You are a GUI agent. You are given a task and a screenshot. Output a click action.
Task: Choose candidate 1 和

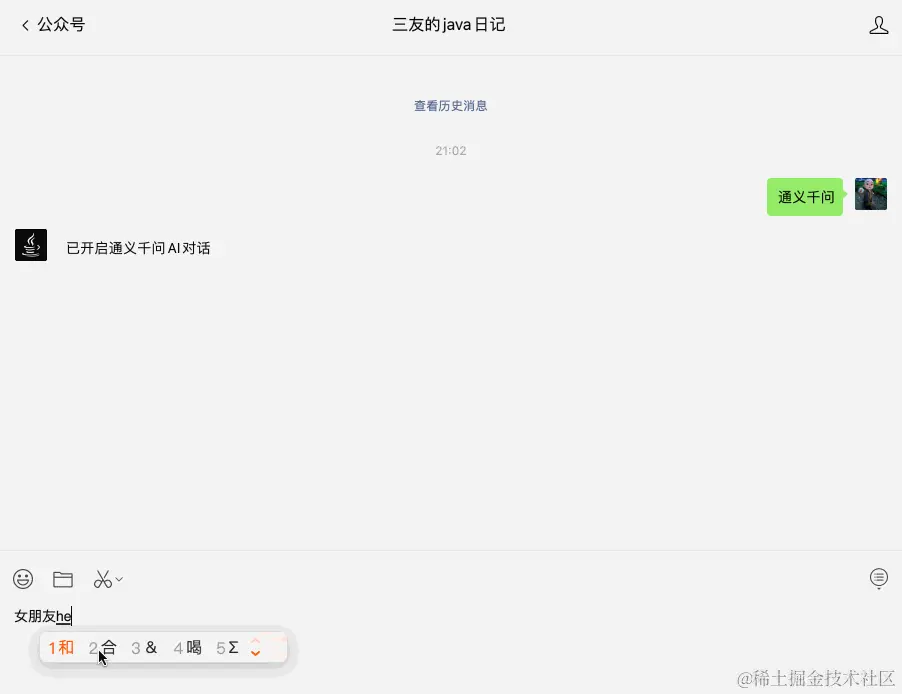pyautogui.click(x=61, y=648)
